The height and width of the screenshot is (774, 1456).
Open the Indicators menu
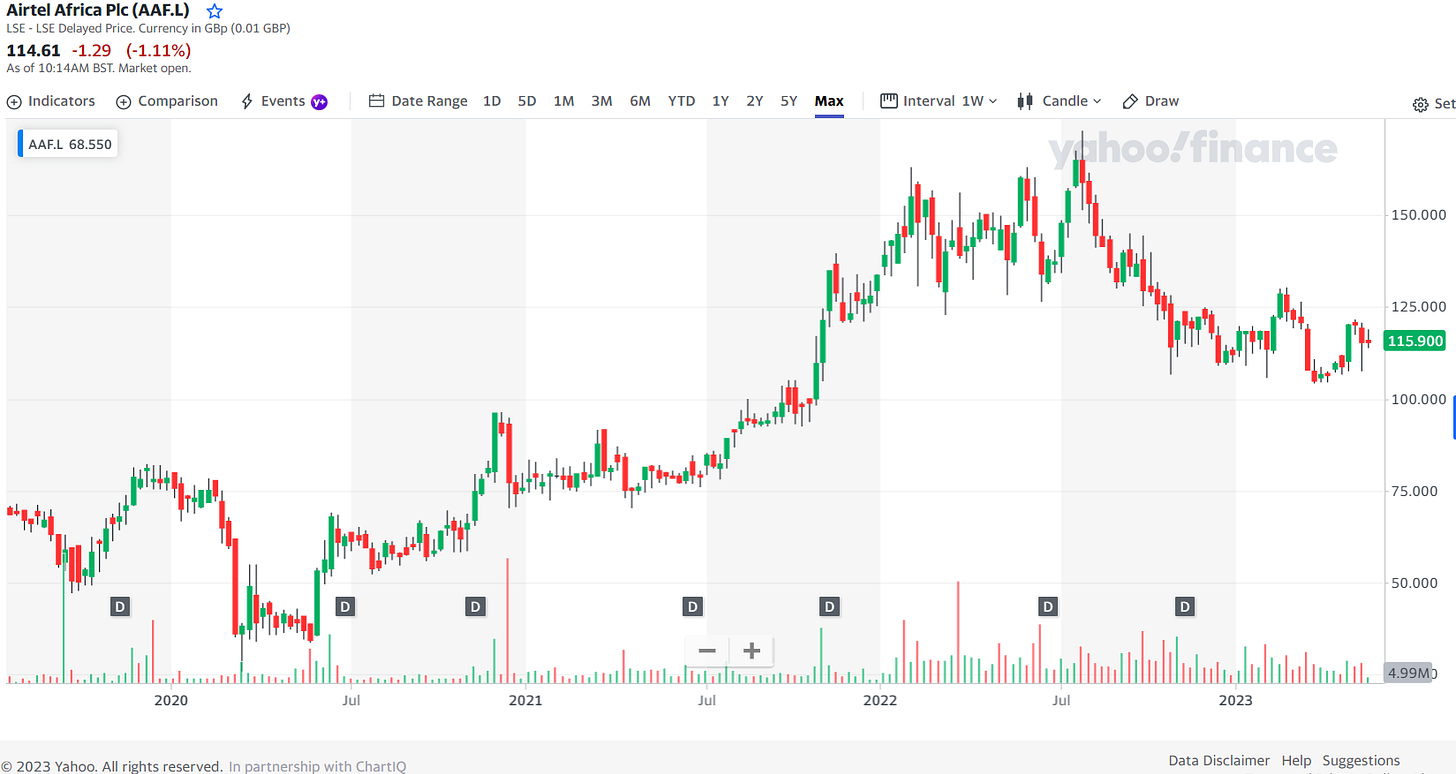tap(50, 101)
